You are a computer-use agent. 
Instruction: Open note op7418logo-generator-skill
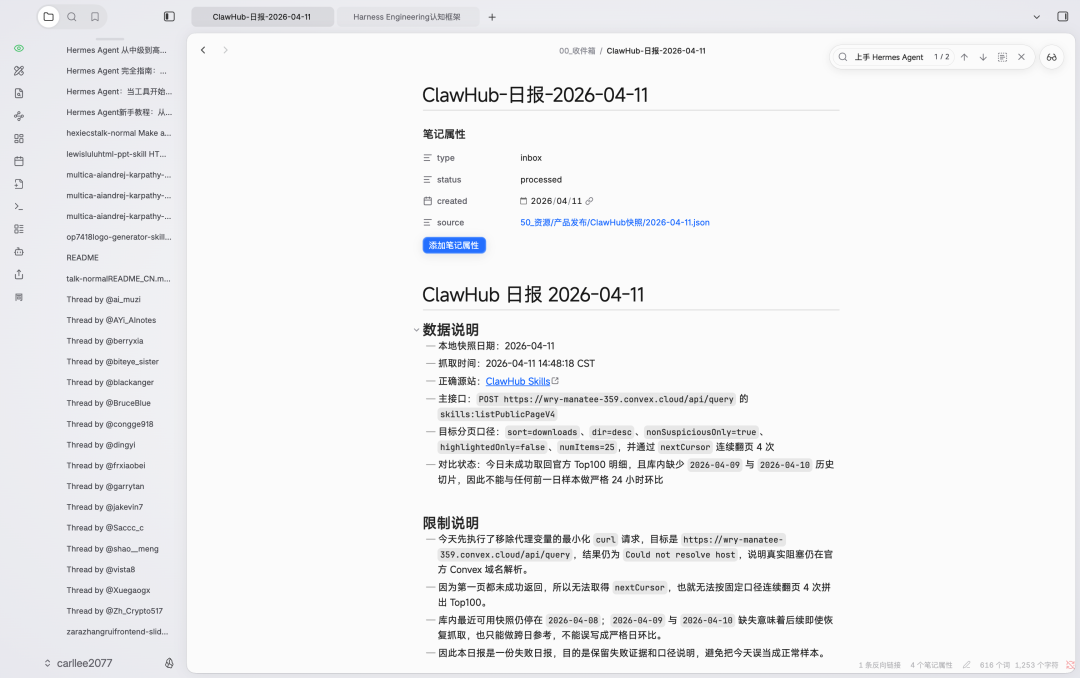pos(116,237)
